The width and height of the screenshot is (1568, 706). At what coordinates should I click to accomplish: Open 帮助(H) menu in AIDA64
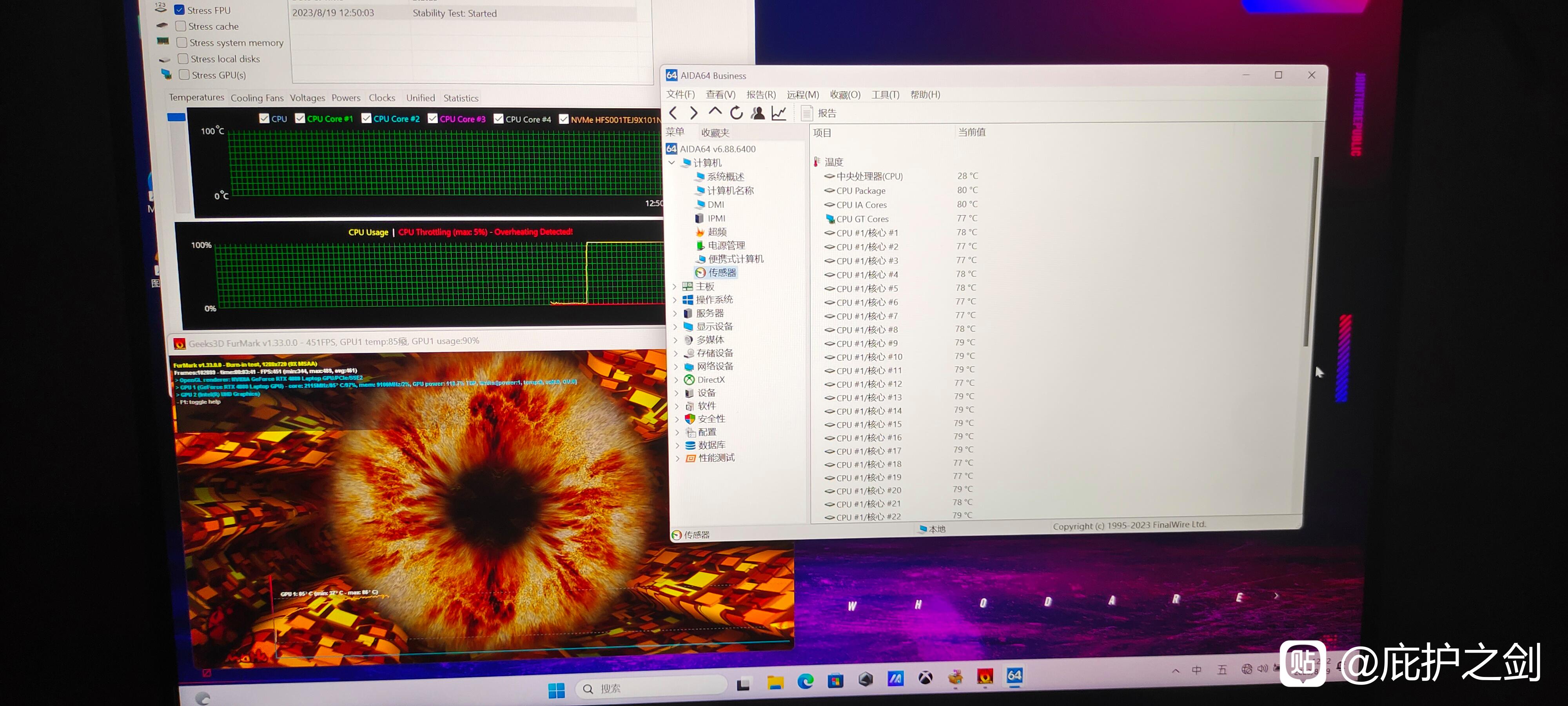point(925,95)
